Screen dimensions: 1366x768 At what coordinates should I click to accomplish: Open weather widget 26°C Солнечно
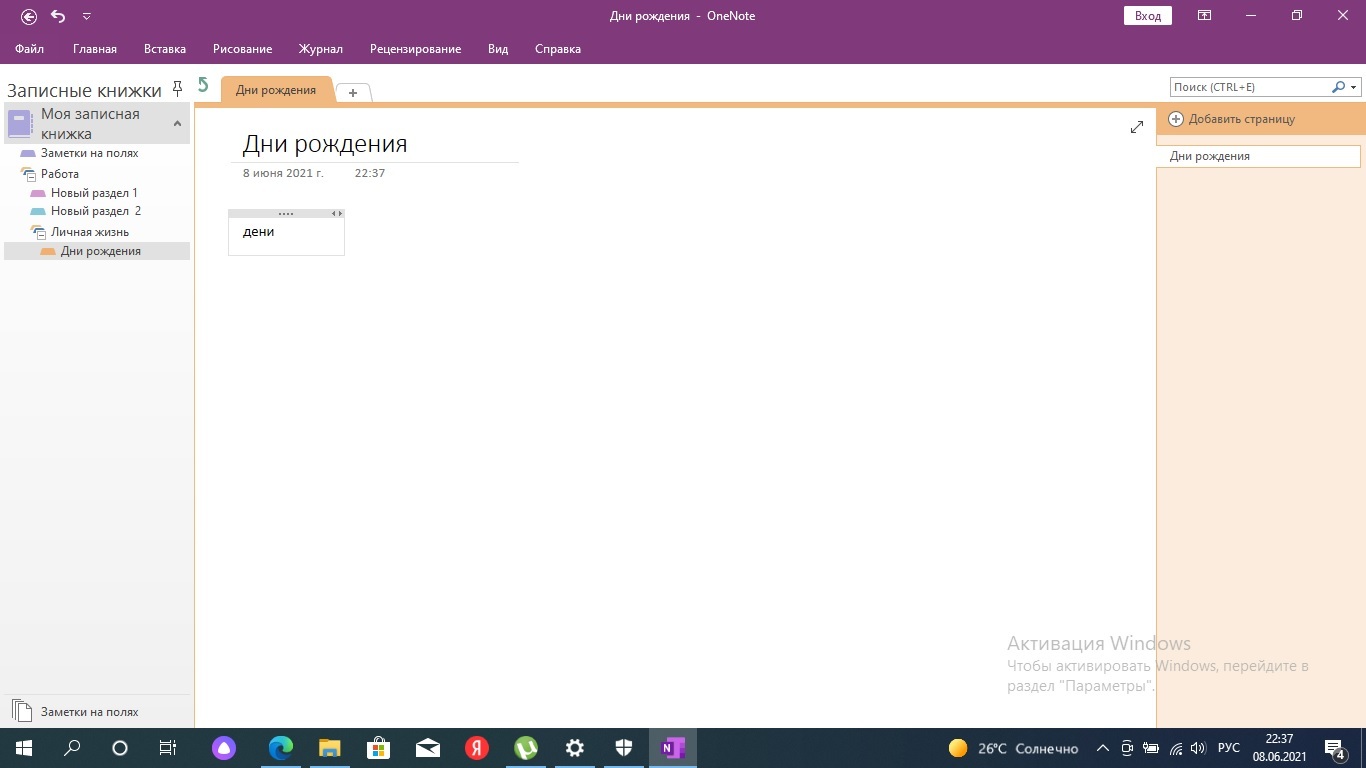coord(1013,748)
